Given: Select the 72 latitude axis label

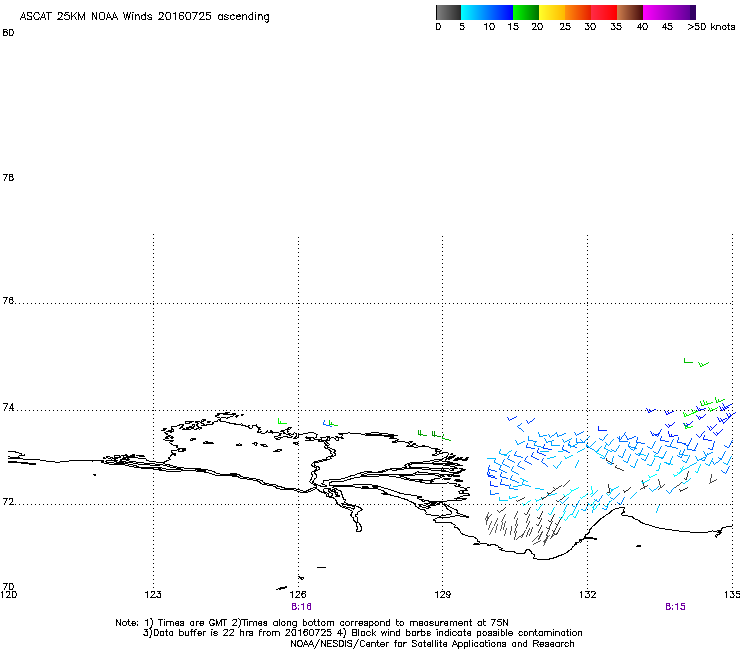Looking at the screenshot, I should coord(8,501).
